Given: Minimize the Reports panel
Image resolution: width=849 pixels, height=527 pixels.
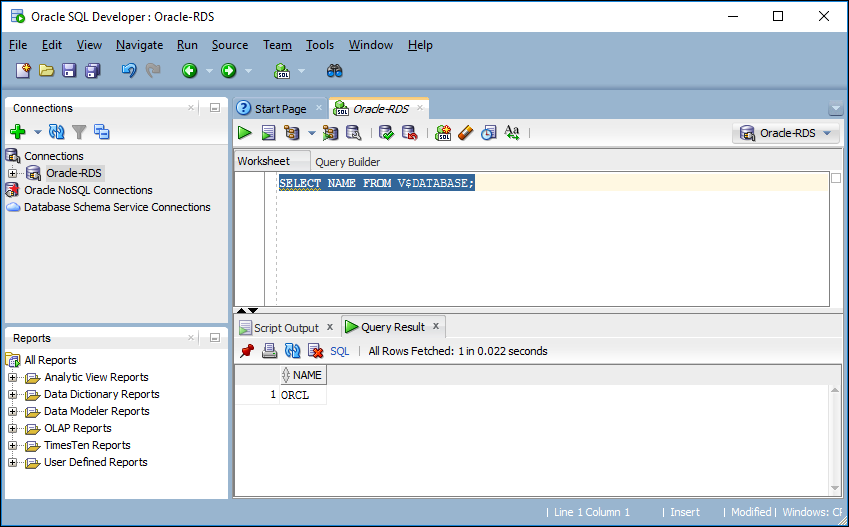Looking at the screenshot, I should click(214, 338).
